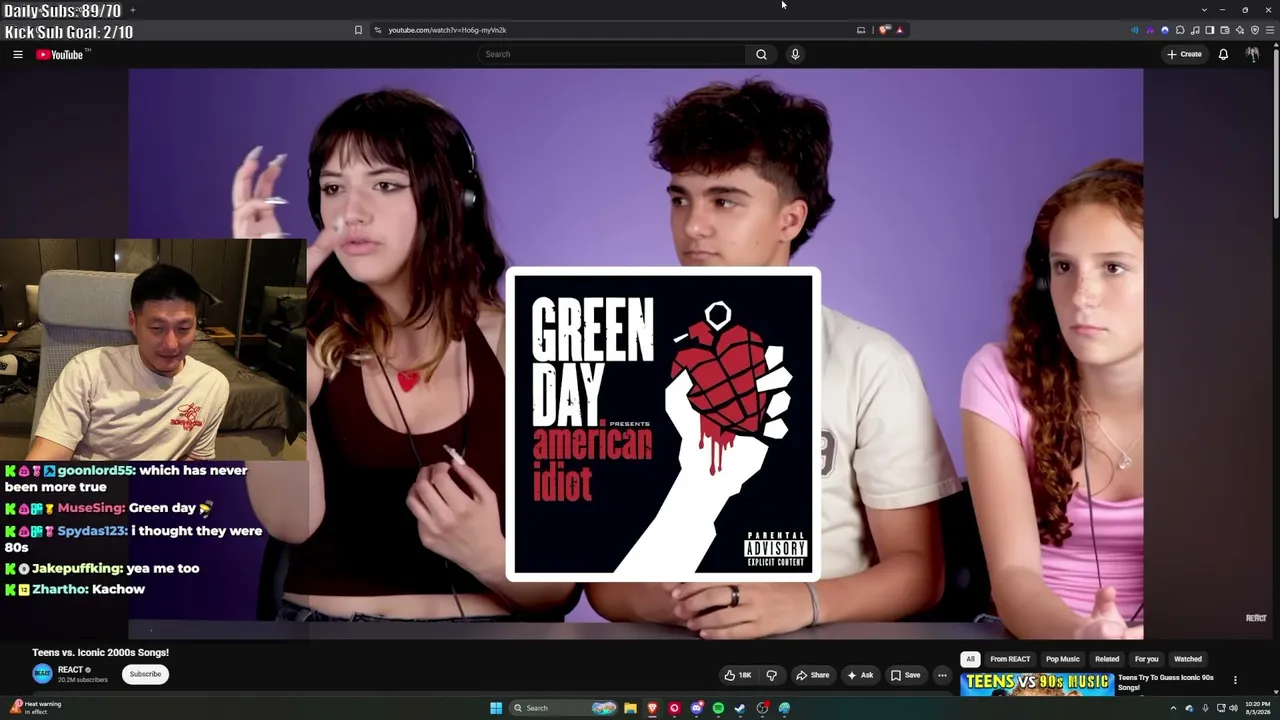Select the Pop Music filter chip

click(1063, 659)
